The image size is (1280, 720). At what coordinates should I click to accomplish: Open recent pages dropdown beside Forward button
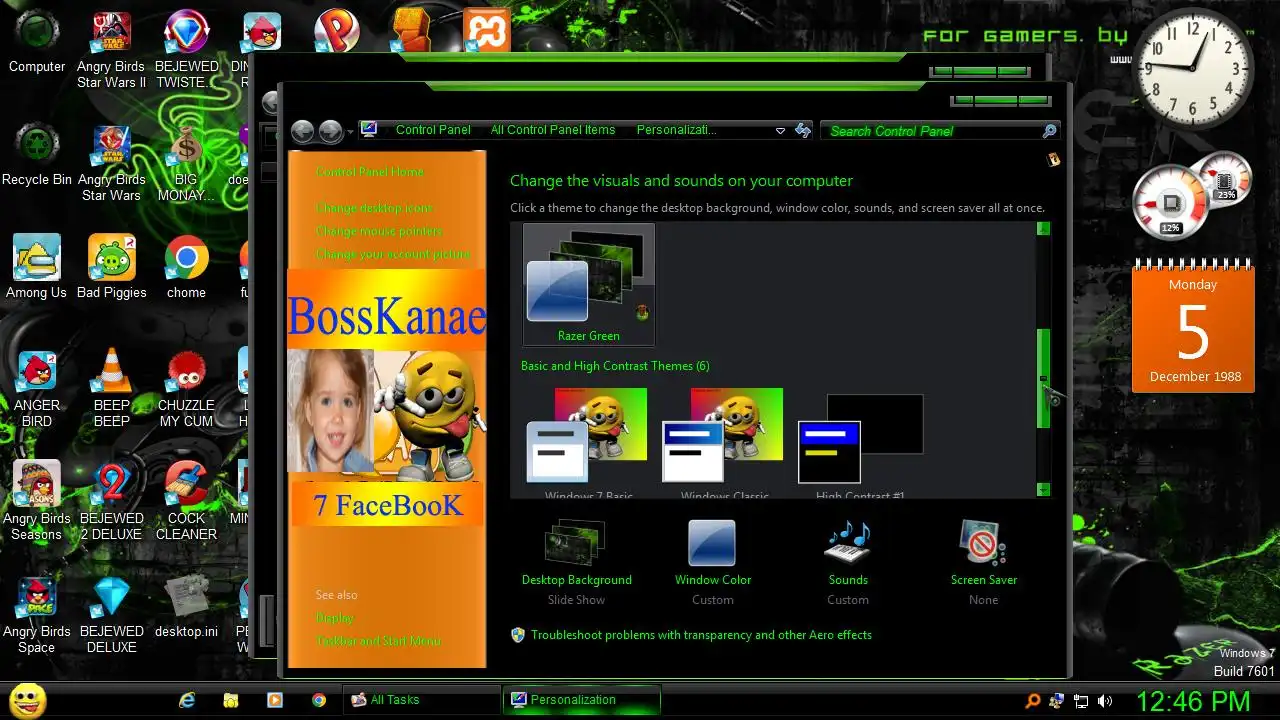pos(350,132)
